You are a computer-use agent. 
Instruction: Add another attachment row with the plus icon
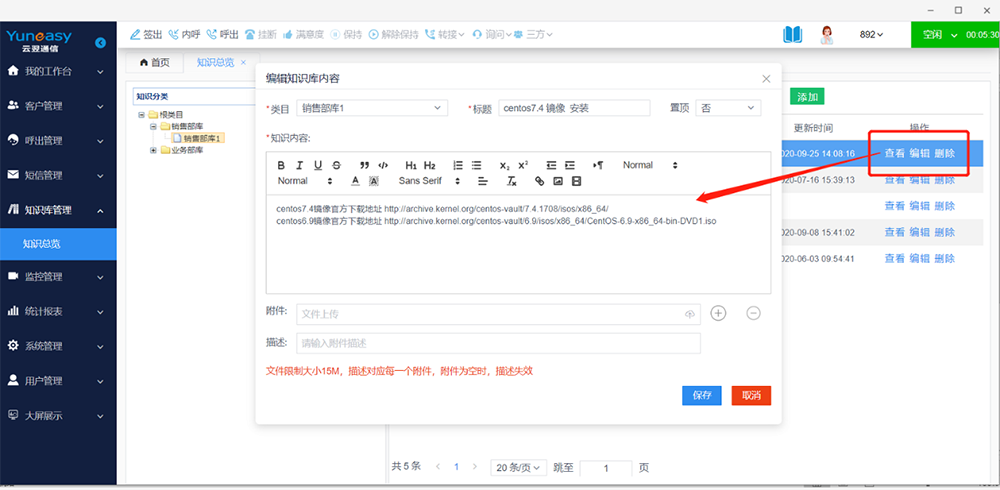[719, 313]
